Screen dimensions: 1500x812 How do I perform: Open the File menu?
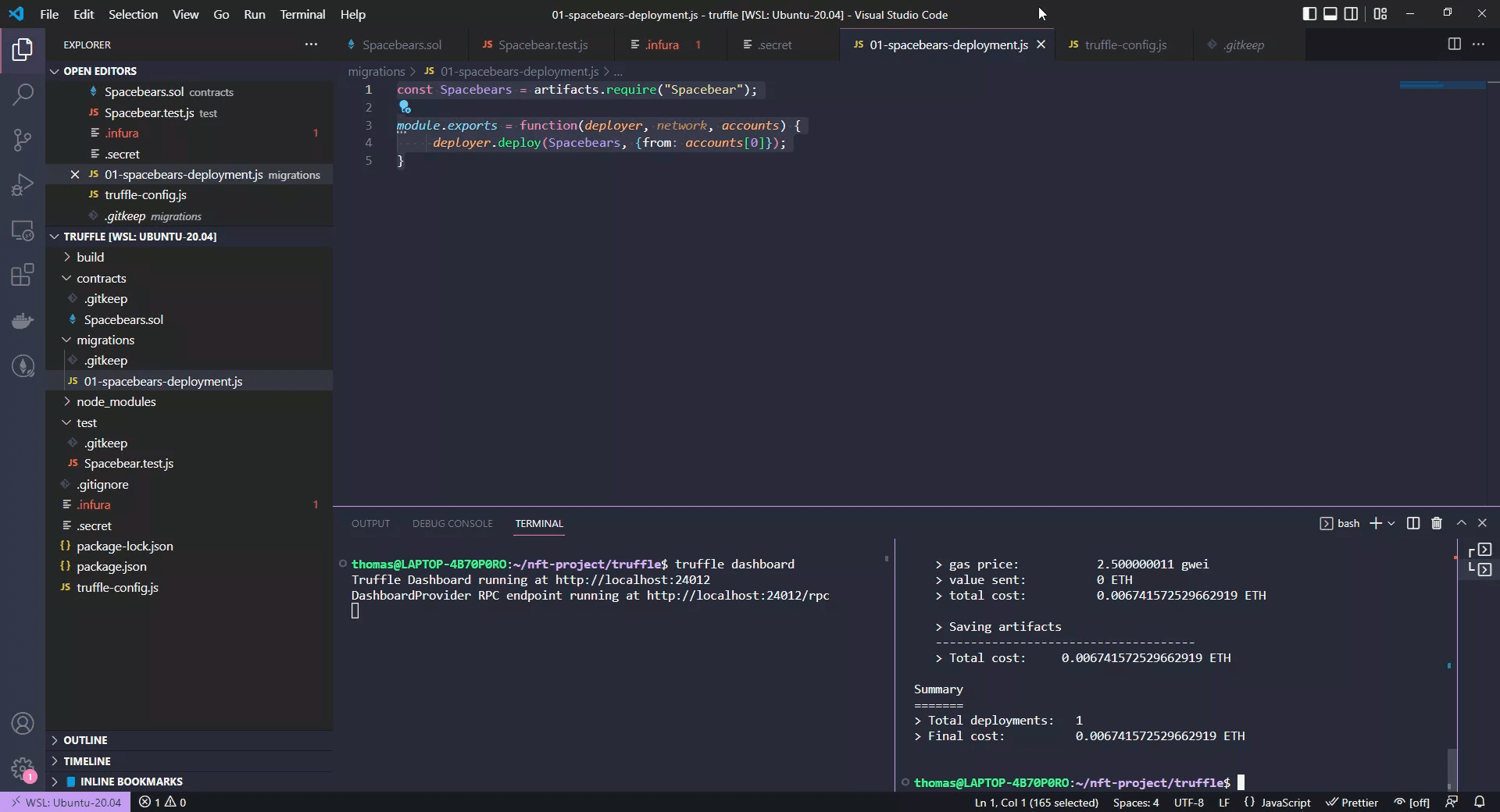coord(49,14)
